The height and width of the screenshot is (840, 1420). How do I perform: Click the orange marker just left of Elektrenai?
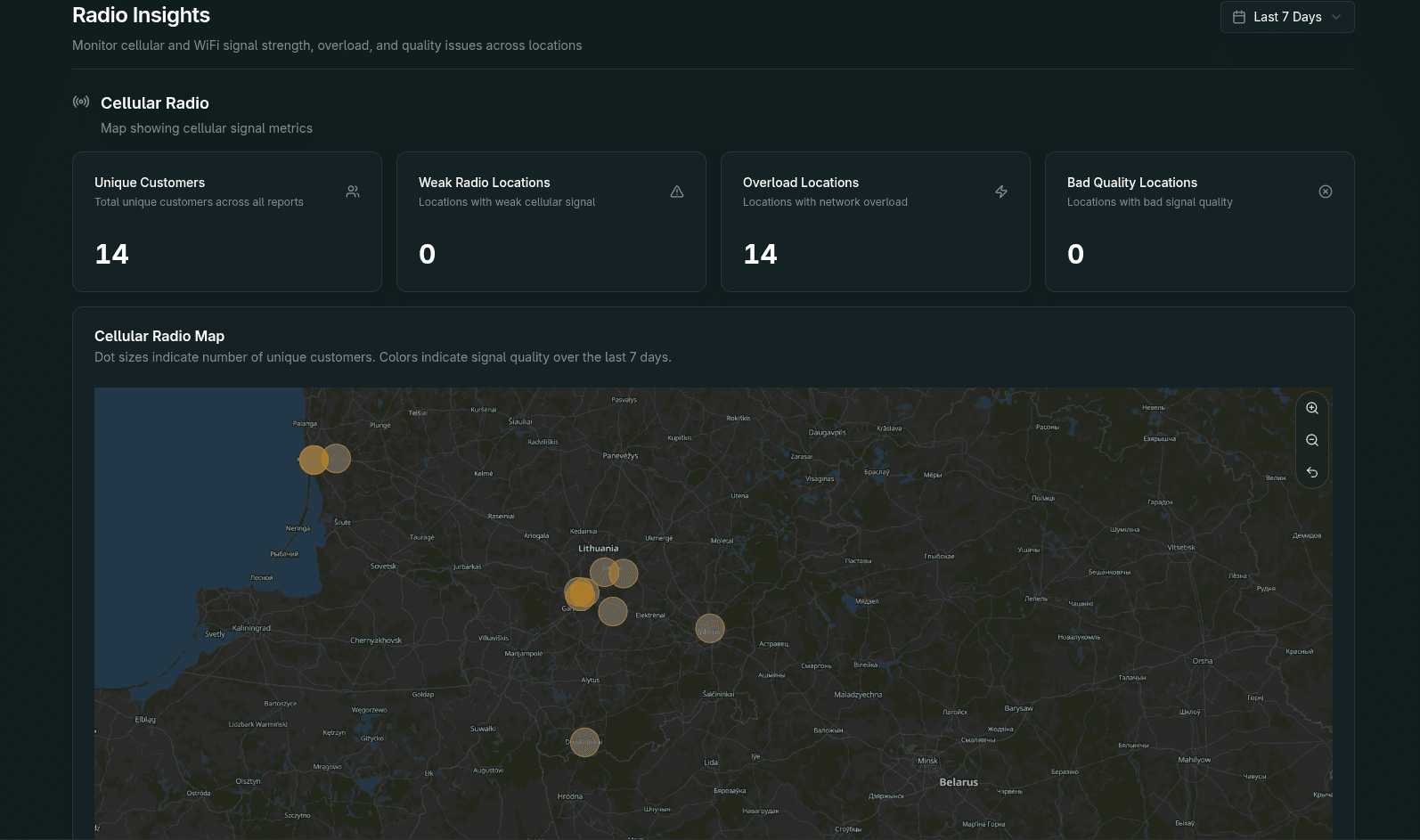coord(613,612)
